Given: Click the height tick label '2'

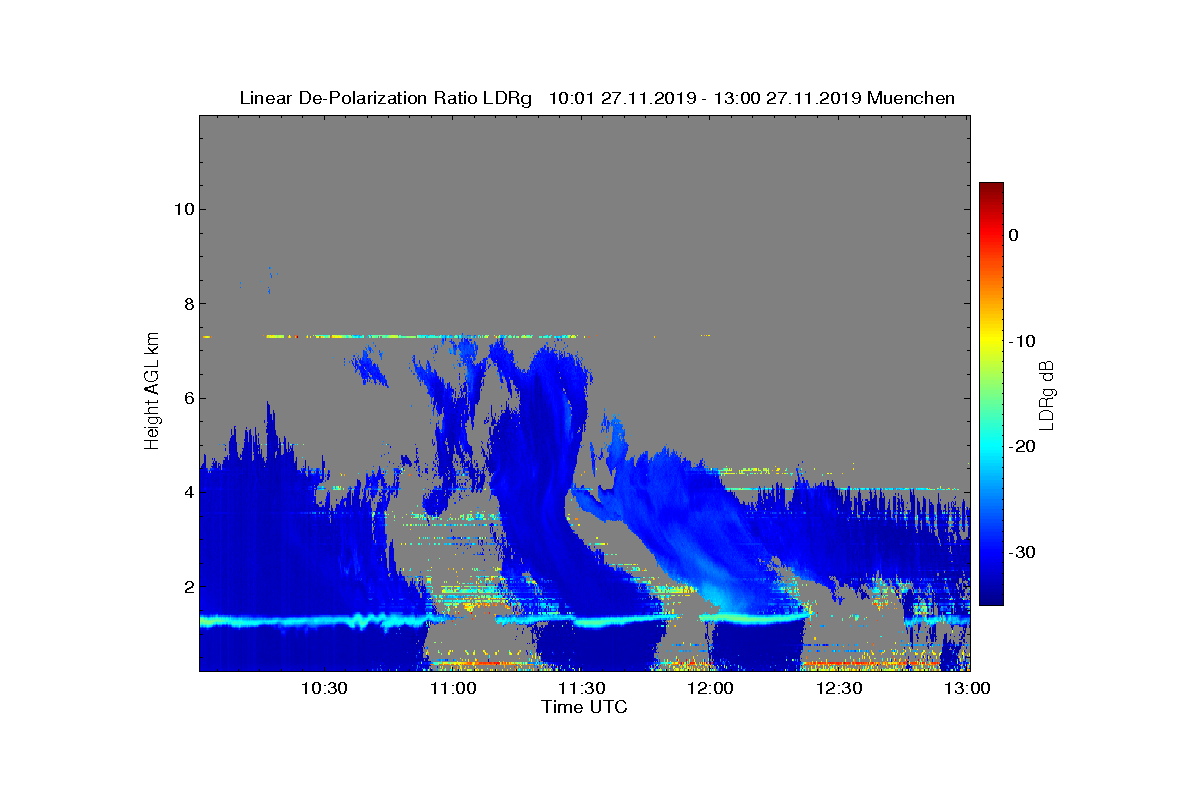Looking at the screenshot, I should pos(188,586).
